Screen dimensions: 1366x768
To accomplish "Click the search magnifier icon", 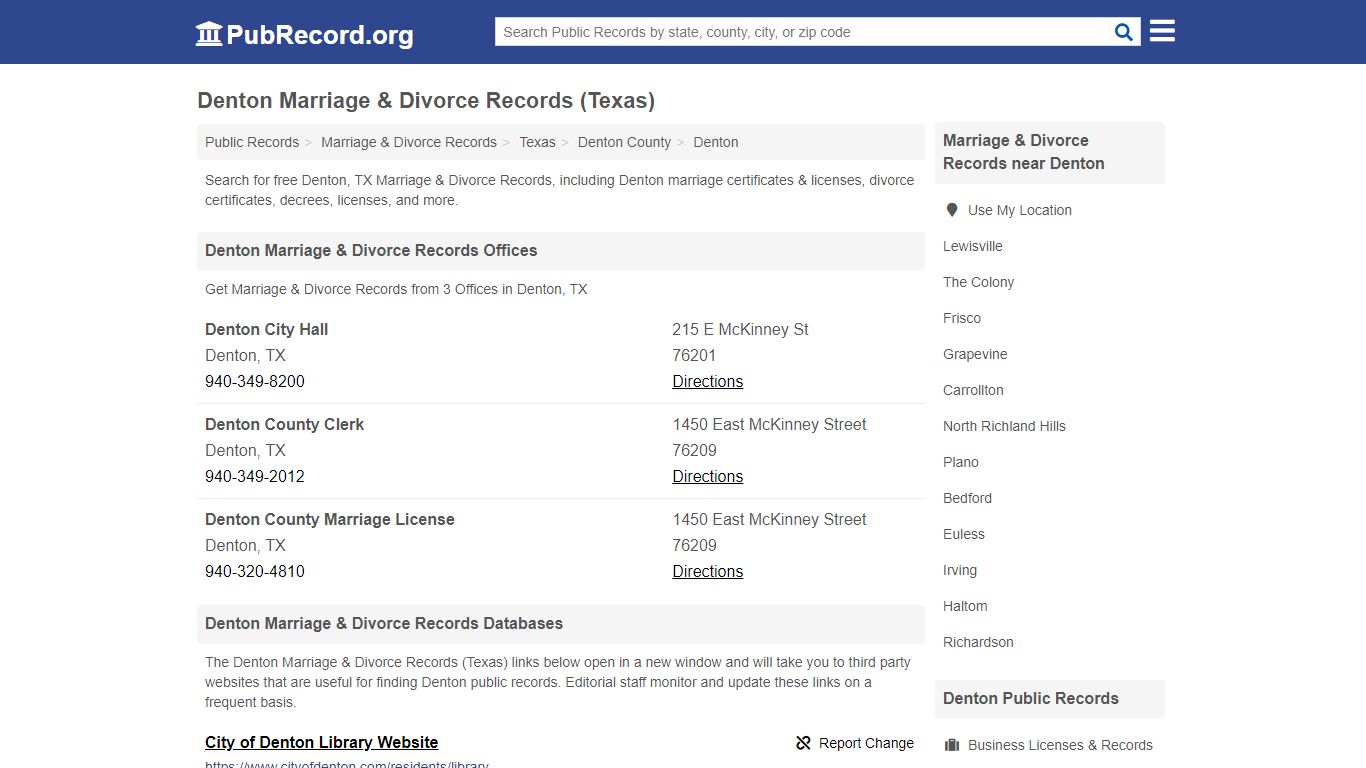I will coord(1124,32).
